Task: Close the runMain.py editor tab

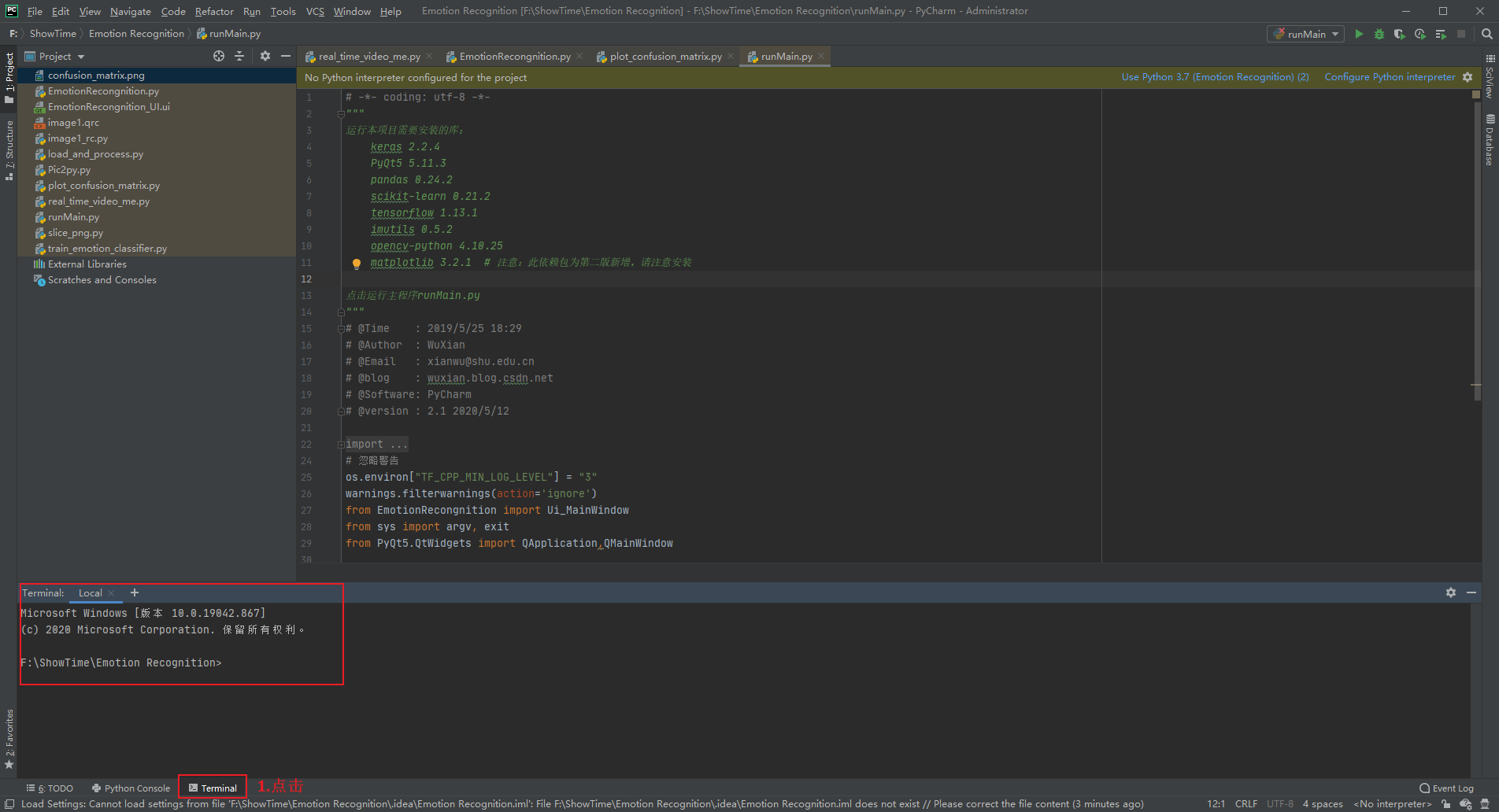Action: pyautogui.click(x=821, y=56)
